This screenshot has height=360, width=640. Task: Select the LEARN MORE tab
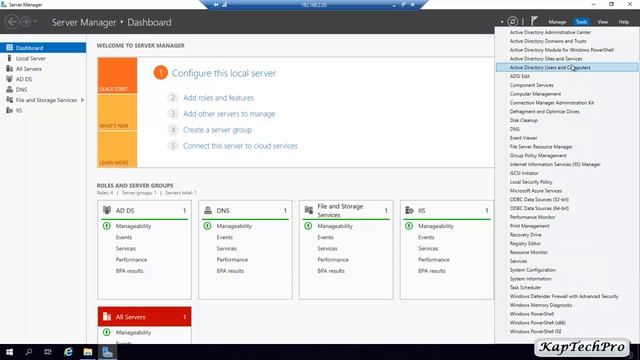117,149
